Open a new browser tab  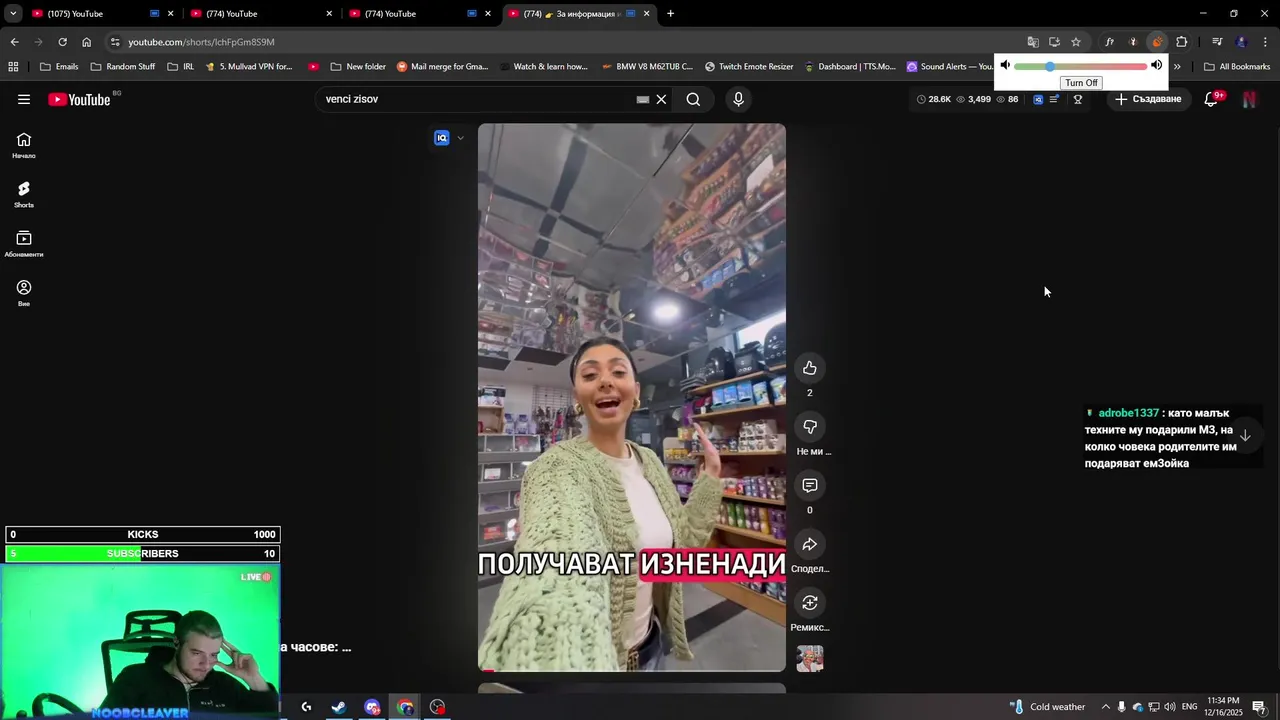(x=670, y=14)
